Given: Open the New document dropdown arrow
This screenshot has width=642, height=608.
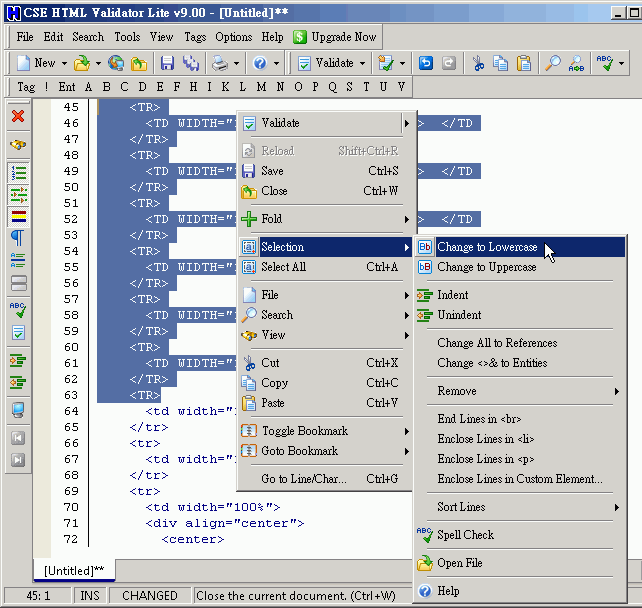Looking at the screenshot, I should pyautogui.click(x=65, y=63).
